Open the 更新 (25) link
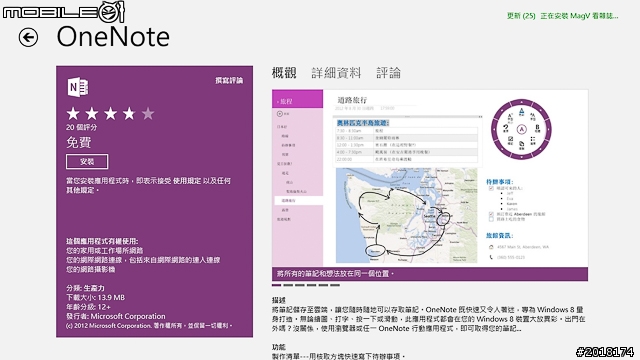Image resolution: width=640 pixels, height=360 pixels. pyautogui.click(x=521, y=16)
